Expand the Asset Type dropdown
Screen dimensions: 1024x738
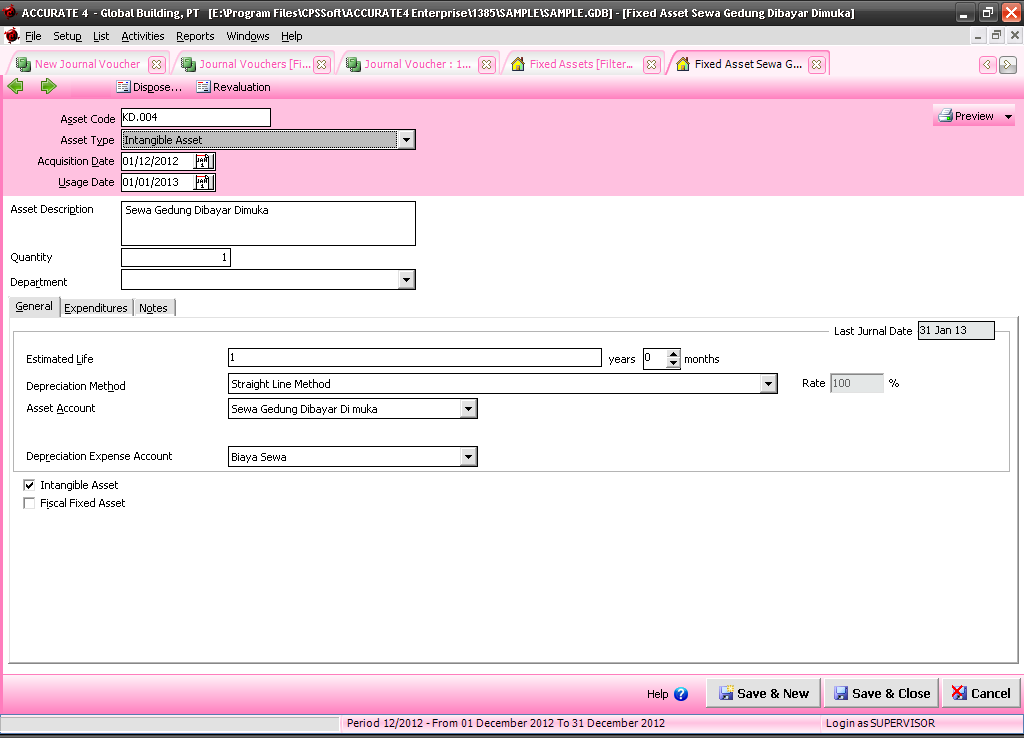tap(405, 140)
